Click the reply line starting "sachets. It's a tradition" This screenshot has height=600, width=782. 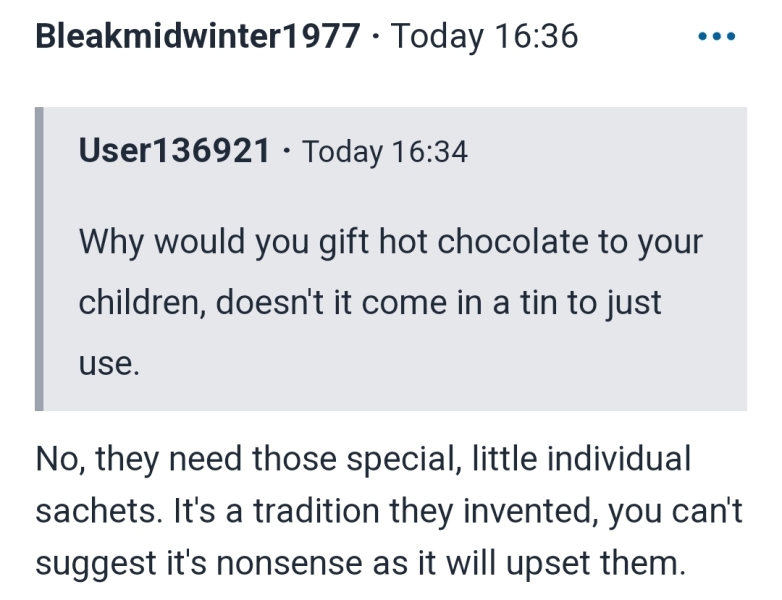tap(389, 511)
